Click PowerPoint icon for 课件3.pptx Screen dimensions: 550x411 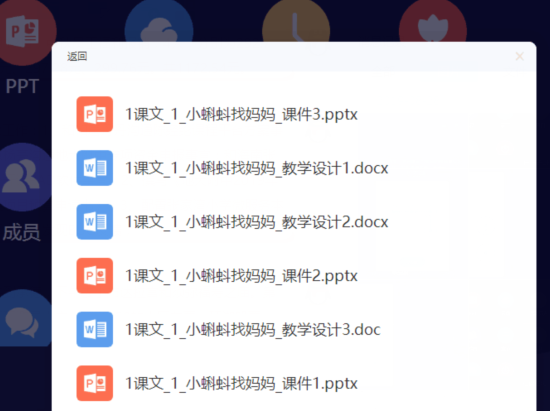tap(95, 114)
